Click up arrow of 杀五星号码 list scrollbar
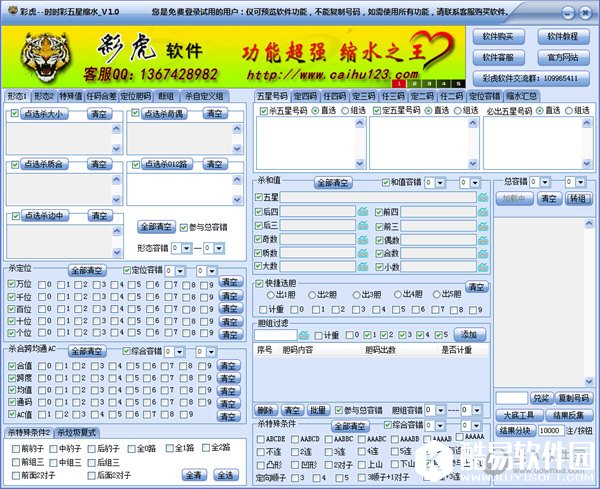The height and width of the screenshot is (489, 600). 360,122
